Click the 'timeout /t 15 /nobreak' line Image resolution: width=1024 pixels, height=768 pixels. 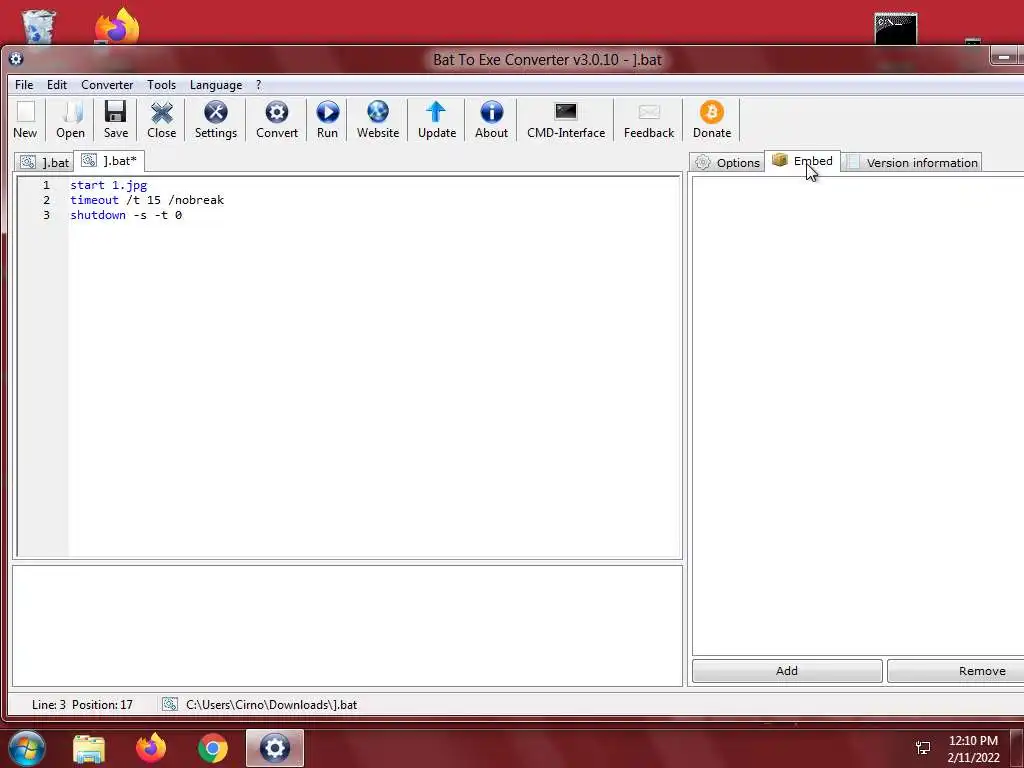(x=147, y=200)
